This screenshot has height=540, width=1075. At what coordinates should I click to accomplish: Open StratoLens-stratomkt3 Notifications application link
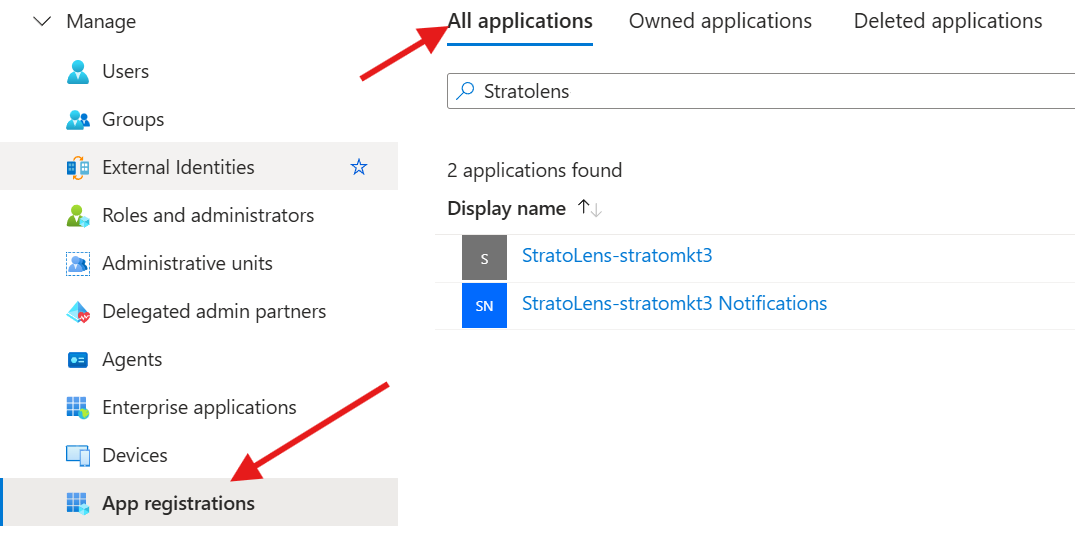tap(675, 303)
